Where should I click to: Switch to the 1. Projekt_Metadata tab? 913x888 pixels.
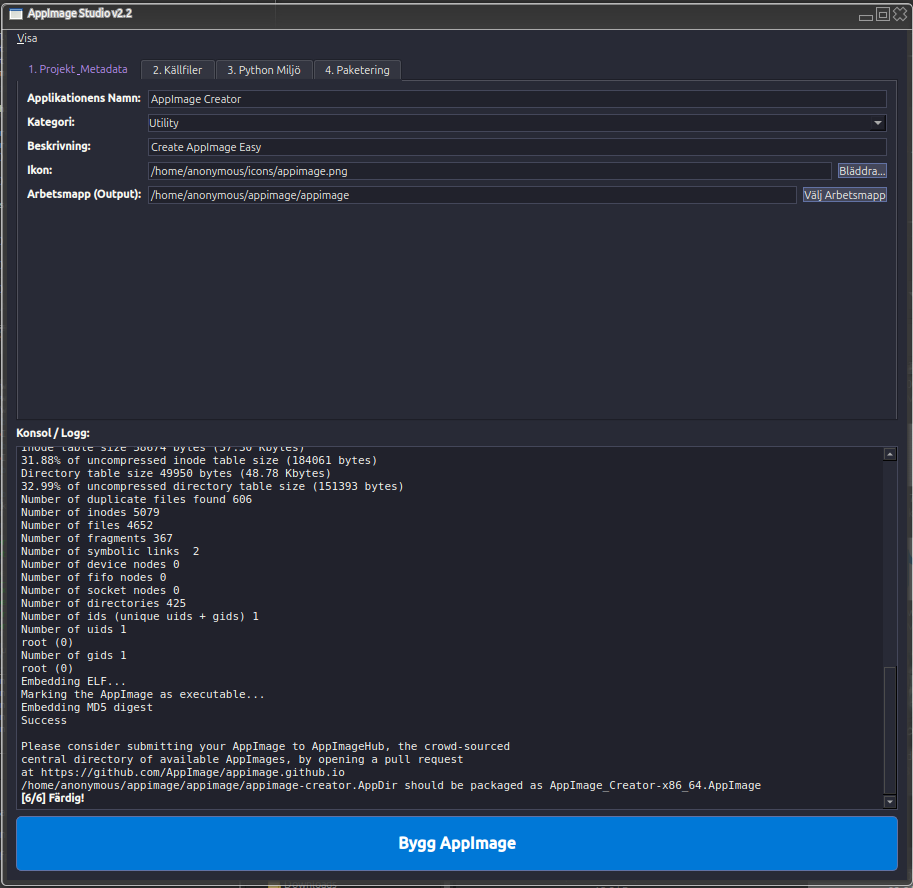(x=78, y=69)
